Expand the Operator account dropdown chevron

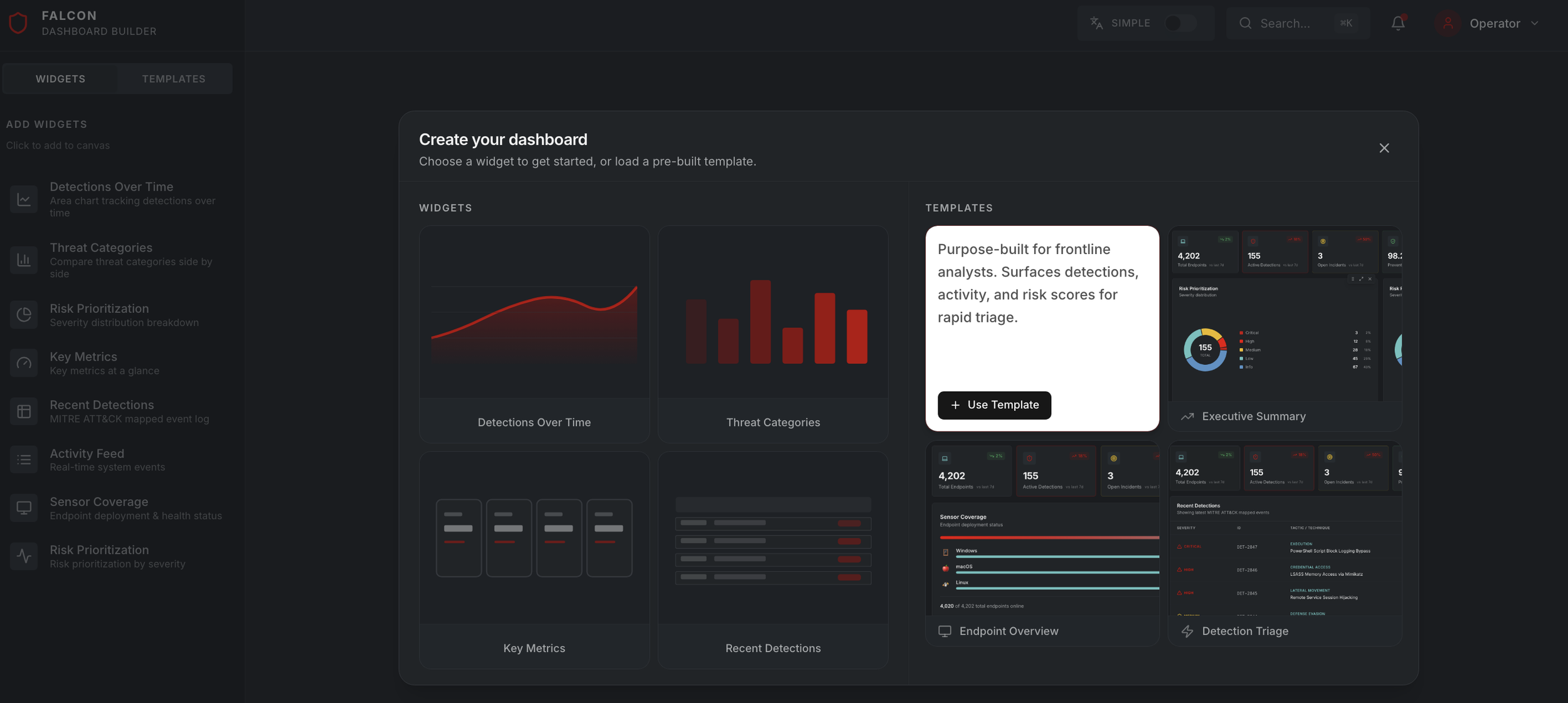1534,23
